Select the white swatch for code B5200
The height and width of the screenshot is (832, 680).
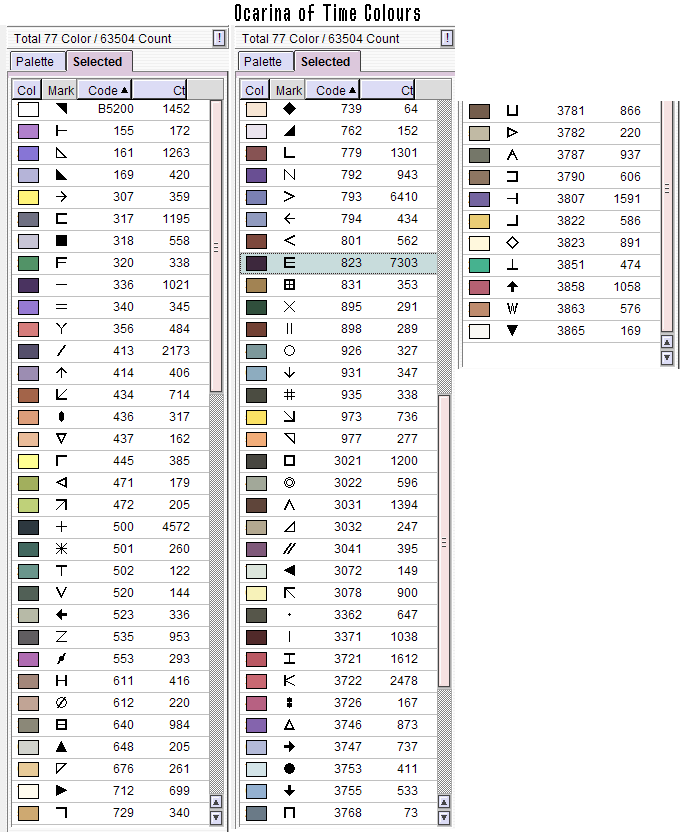28,109
